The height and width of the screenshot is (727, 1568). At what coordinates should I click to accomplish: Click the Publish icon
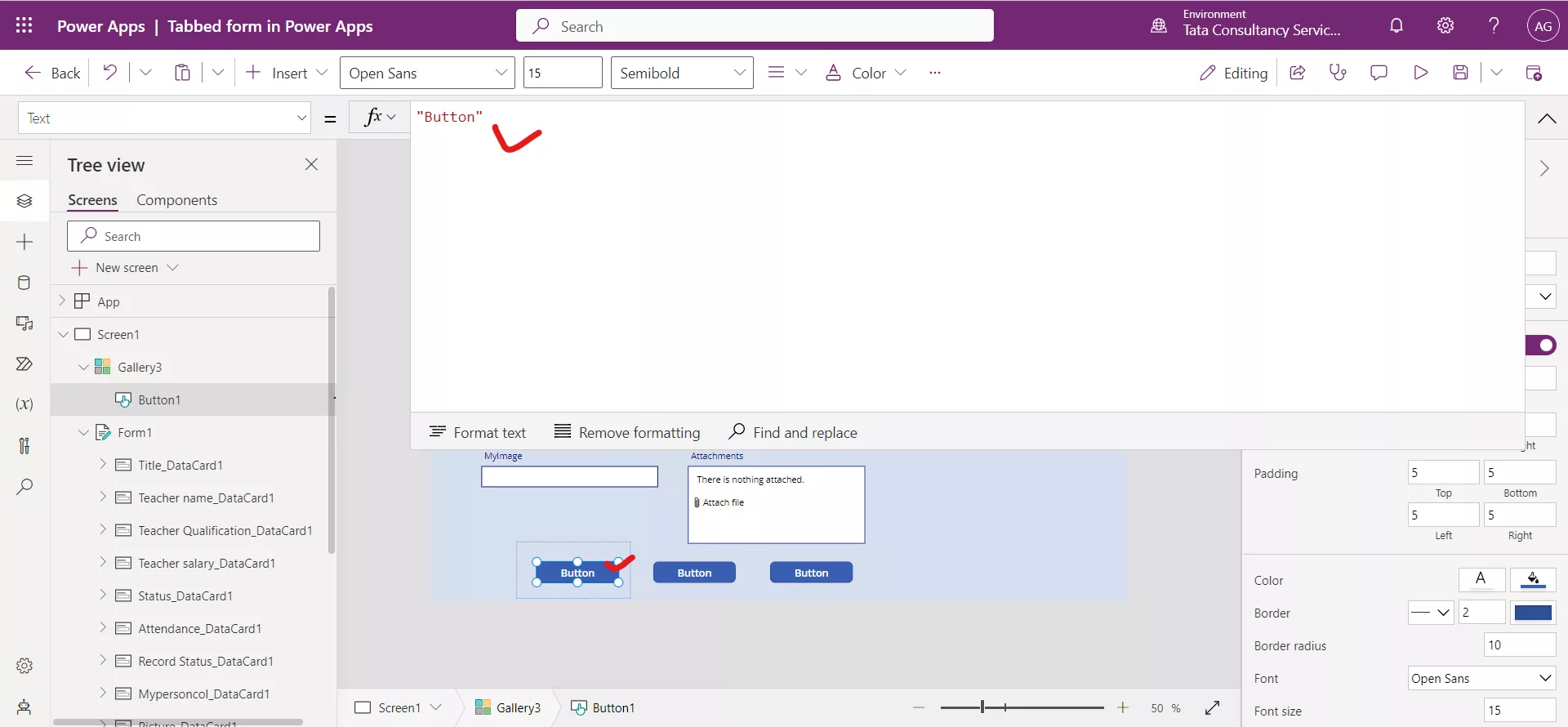coord(1534,73)
